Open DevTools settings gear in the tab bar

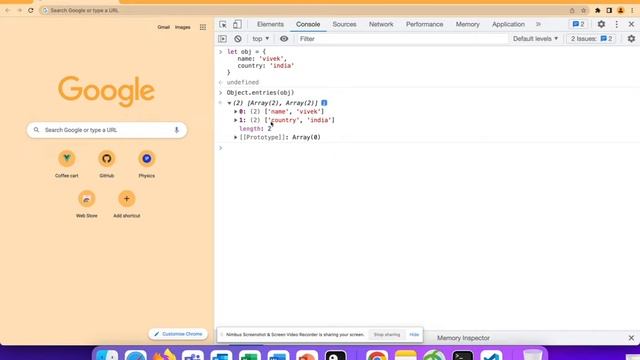click(601, 24)
